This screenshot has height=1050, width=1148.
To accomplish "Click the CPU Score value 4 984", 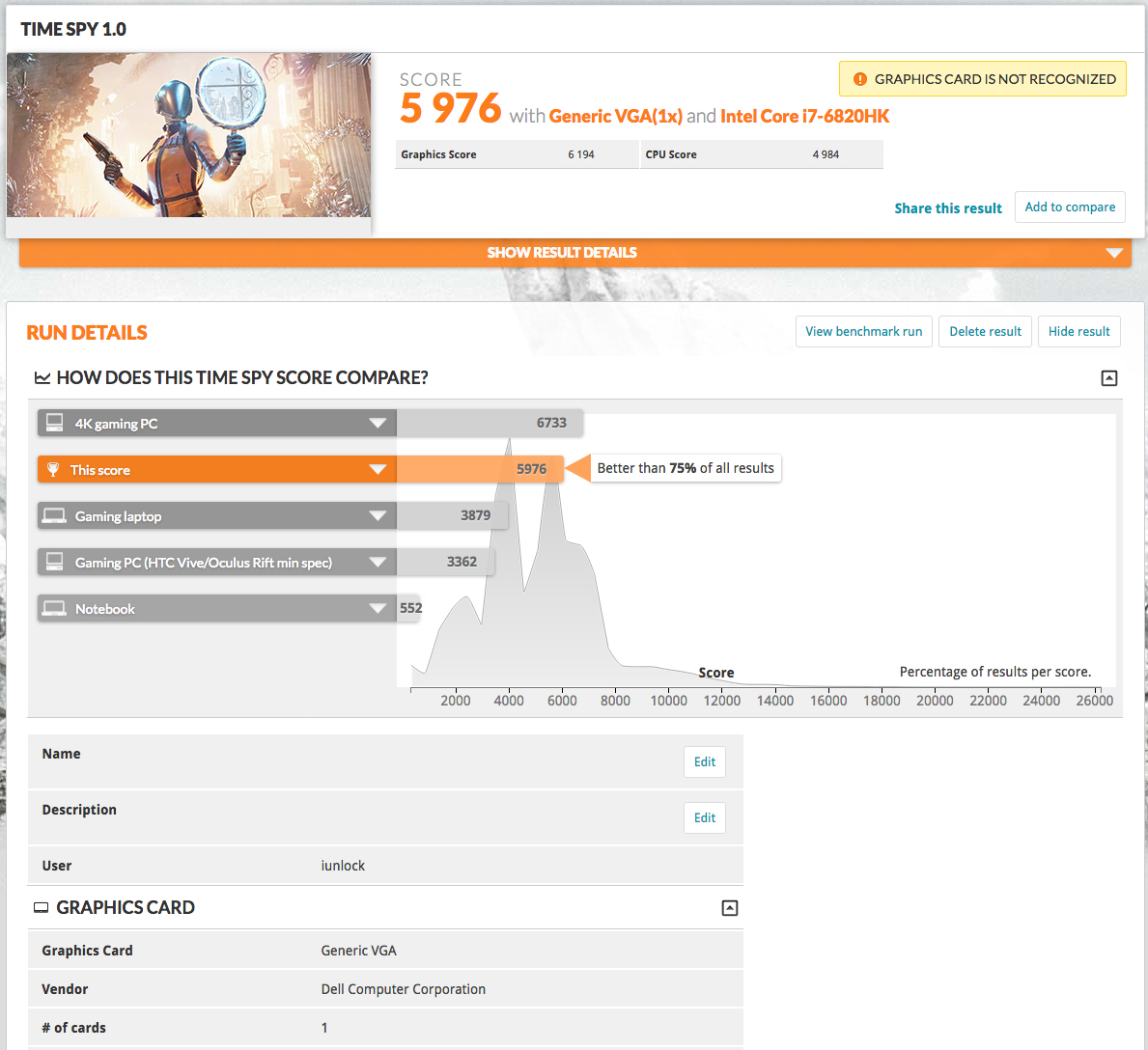I will pos(826,154).
